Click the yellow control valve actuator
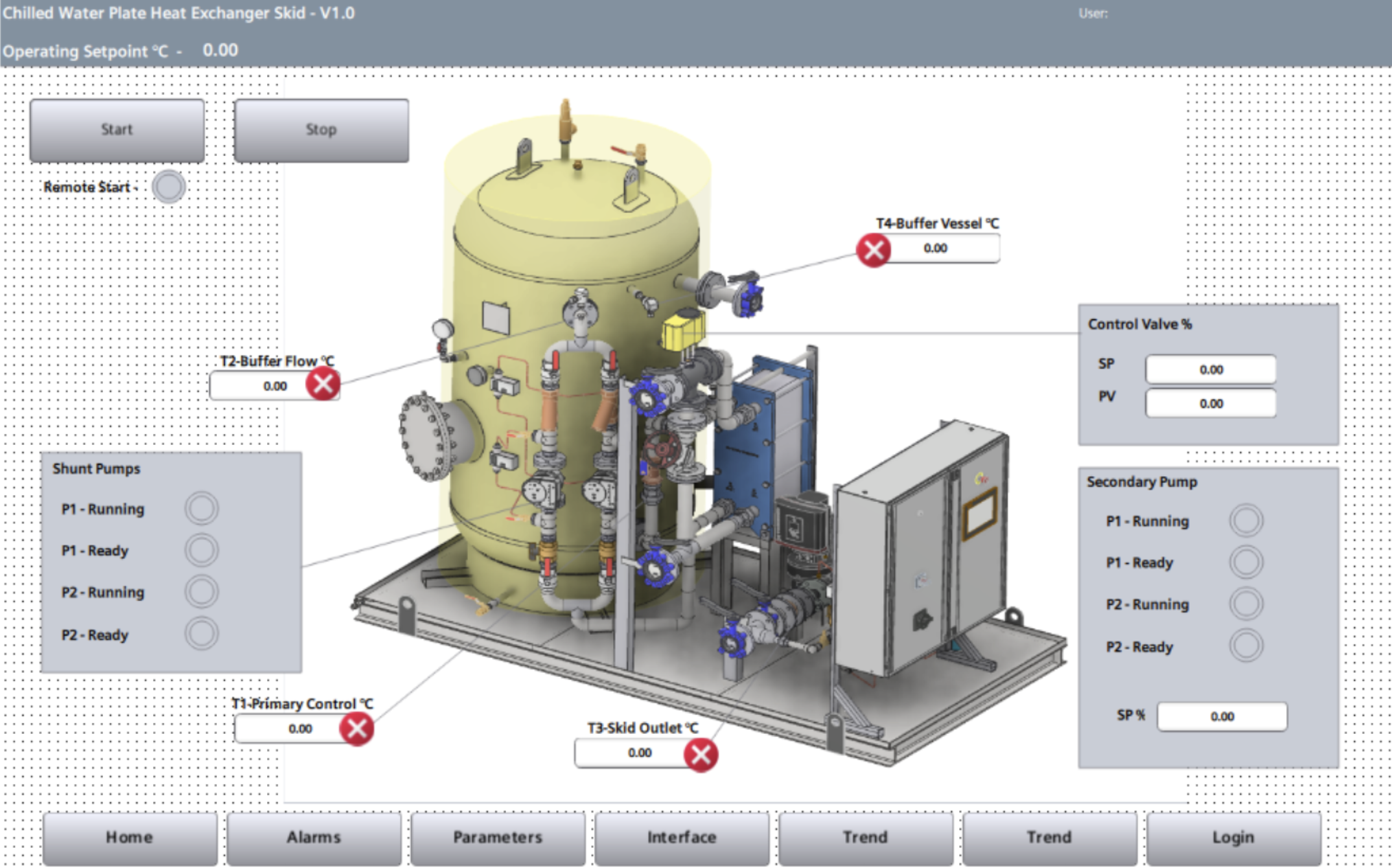 (683, 330)
